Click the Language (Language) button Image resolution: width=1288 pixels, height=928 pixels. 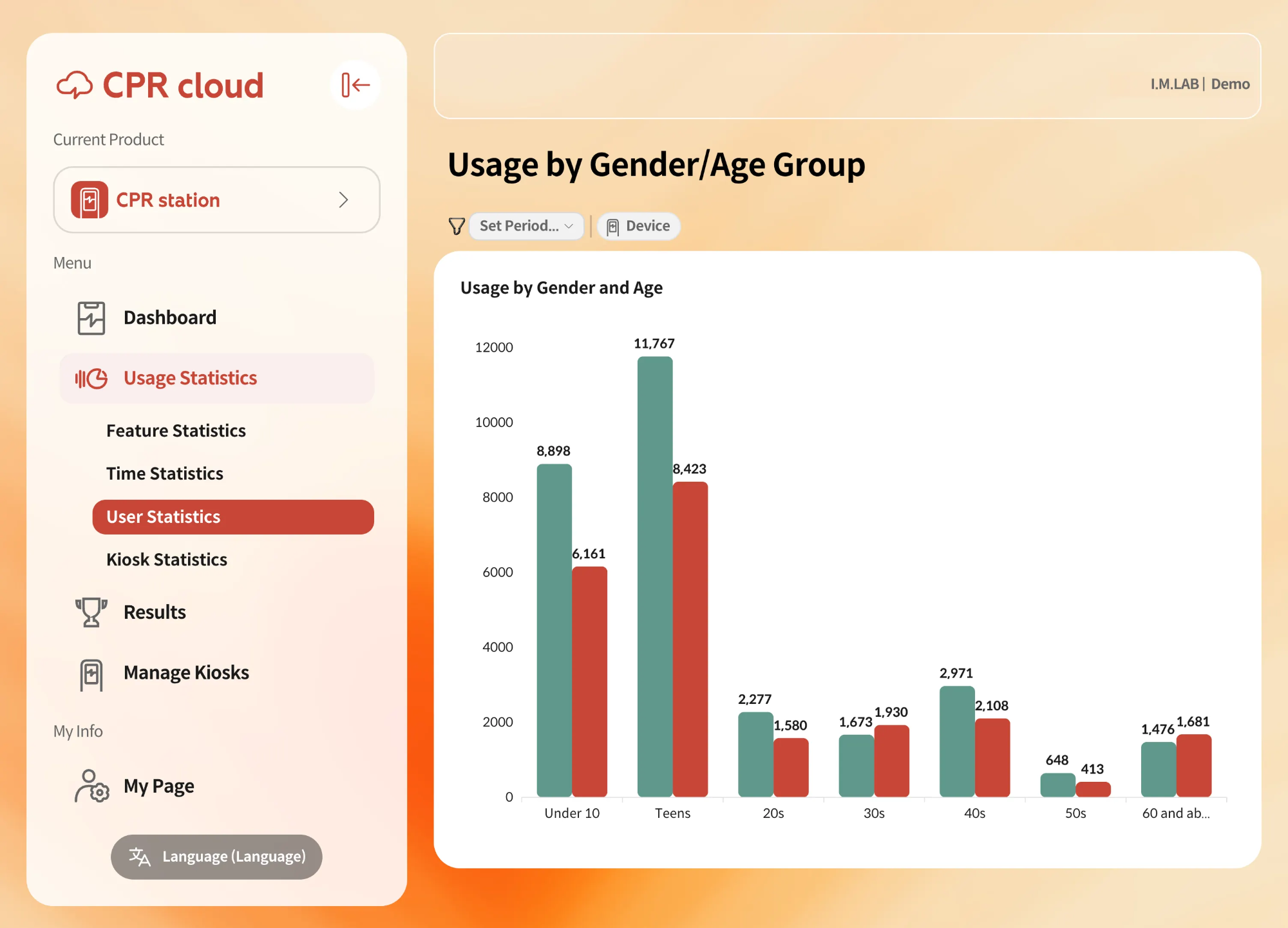point(216,857)
